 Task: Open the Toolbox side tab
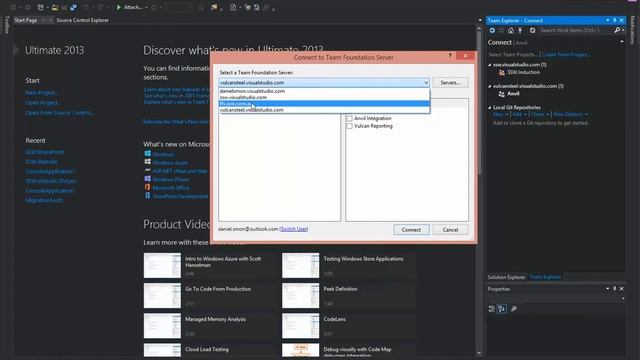click(6, 25)
